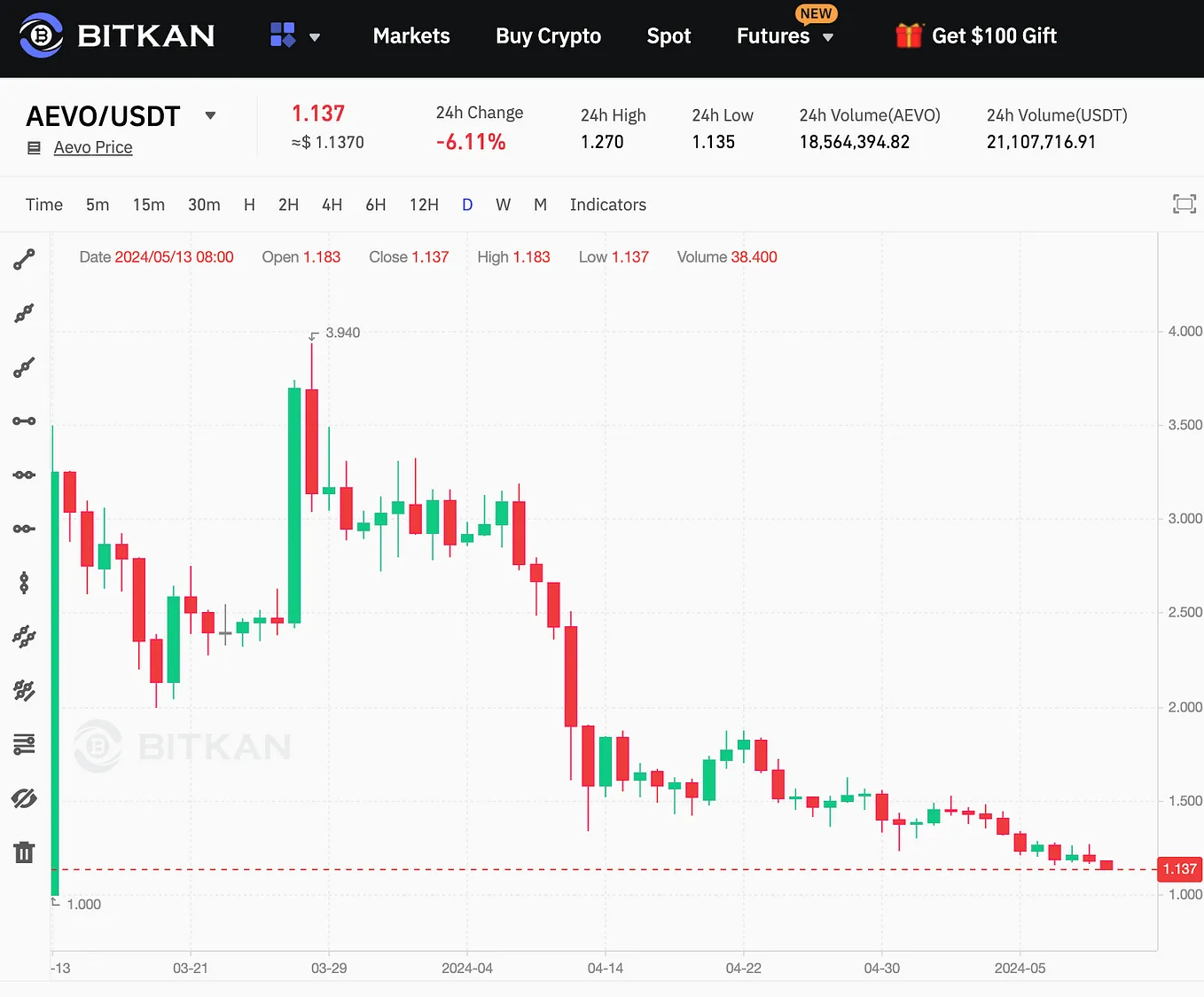Open the Futures menu item
Viewport: 1204px width, 997px height.
coord(773,35)
